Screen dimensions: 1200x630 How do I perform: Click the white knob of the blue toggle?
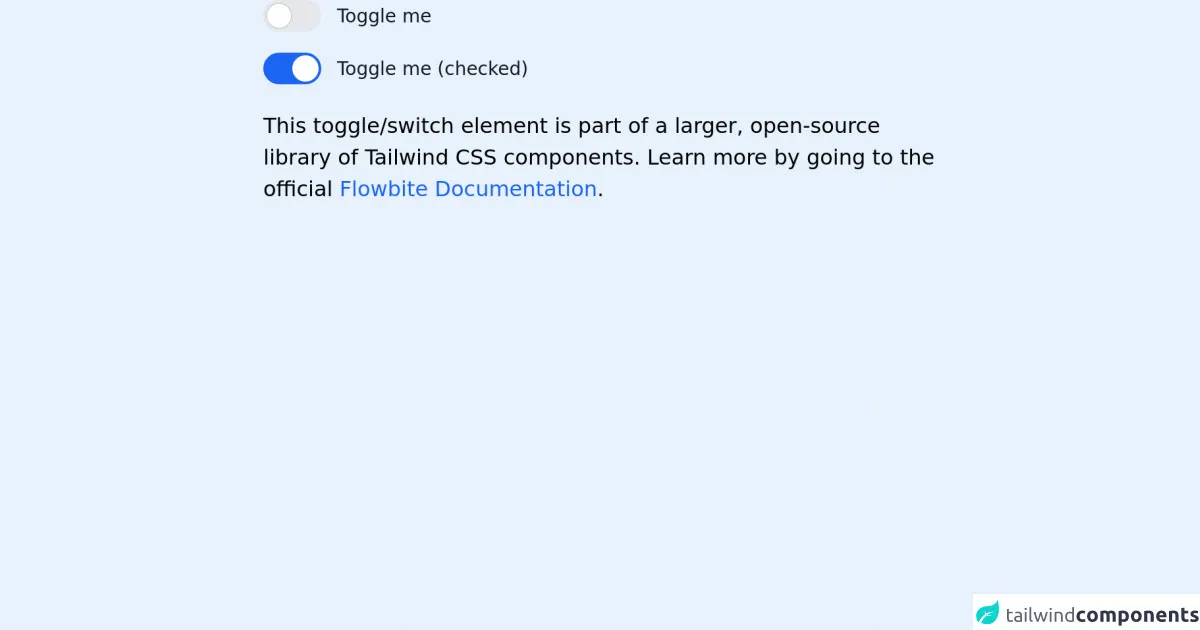pos(306,68)
